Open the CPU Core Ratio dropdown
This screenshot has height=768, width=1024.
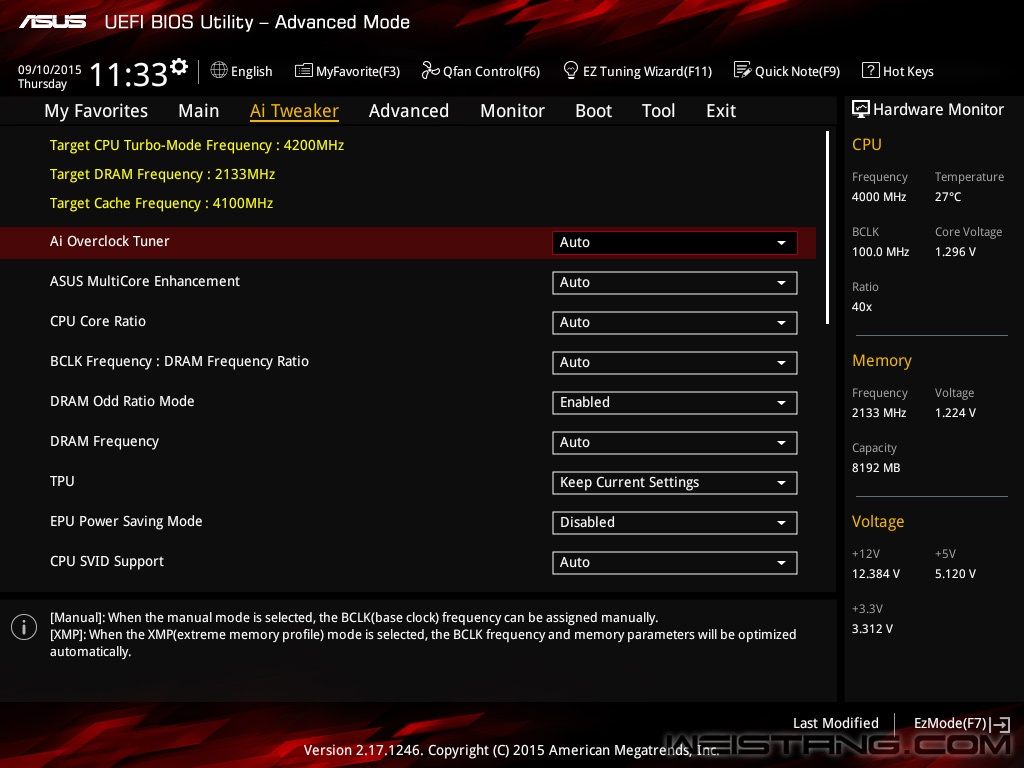[x=675, y=323]
